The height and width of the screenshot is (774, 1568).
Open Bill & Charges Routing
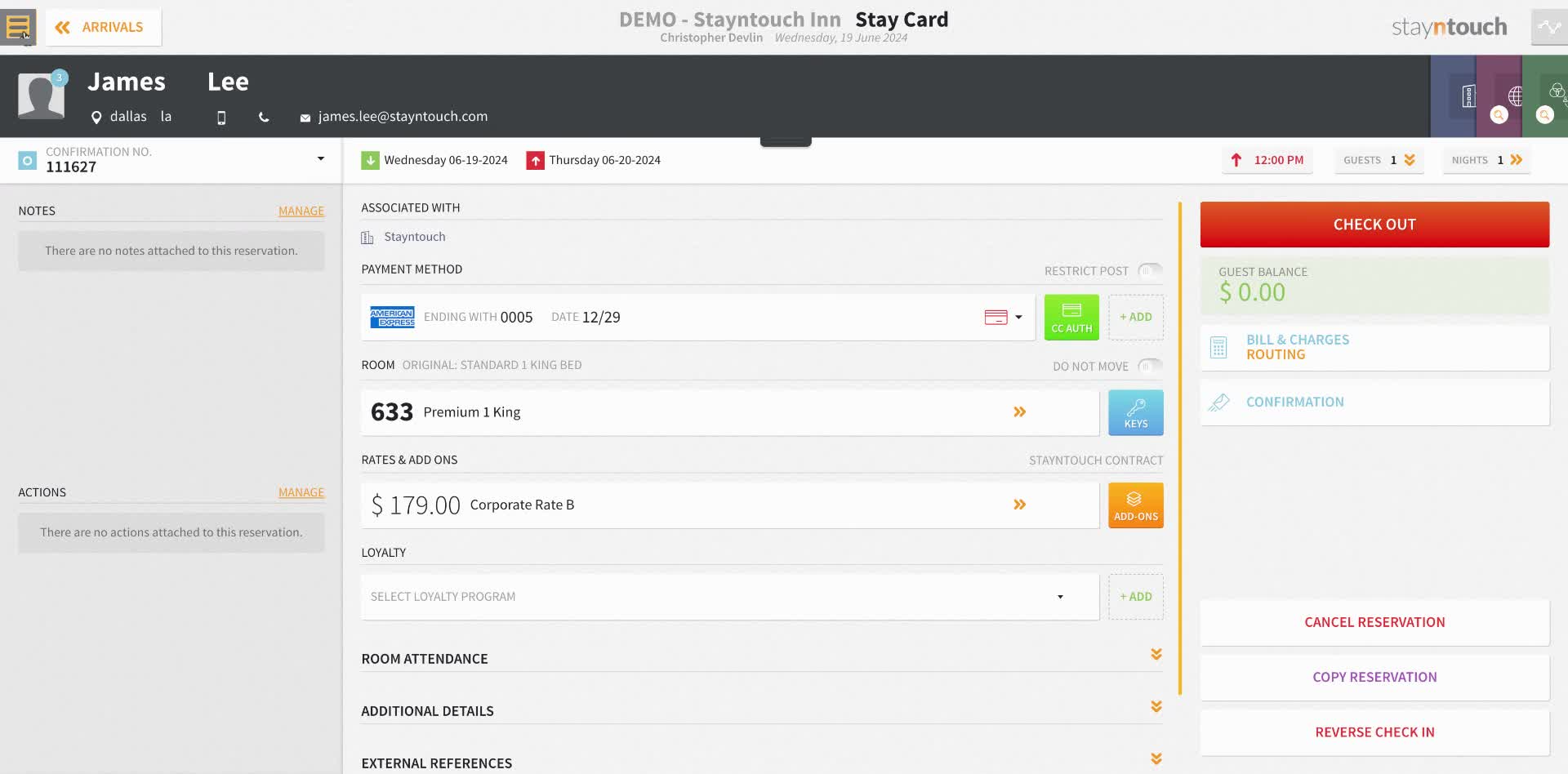tap(1374, 347)
